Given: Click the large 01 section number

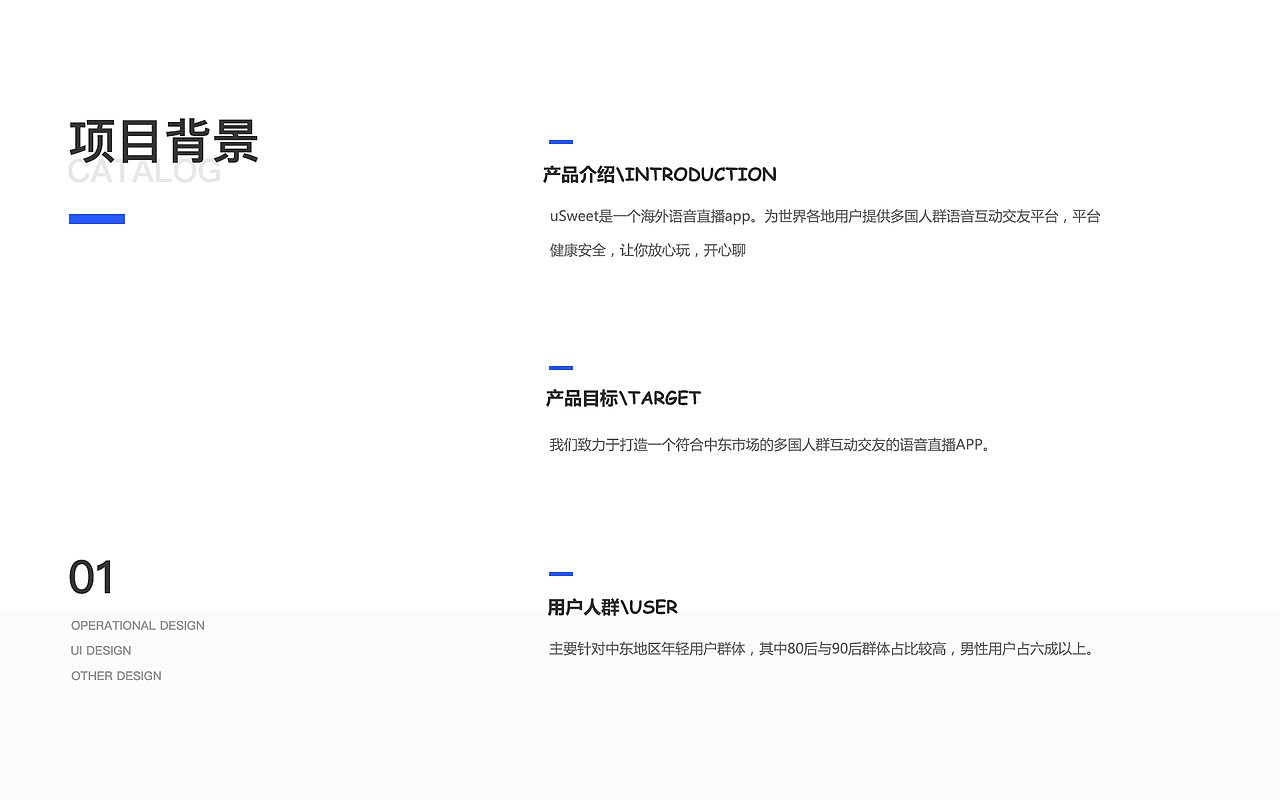Looking at the screenshot, I should pos(91,577).
